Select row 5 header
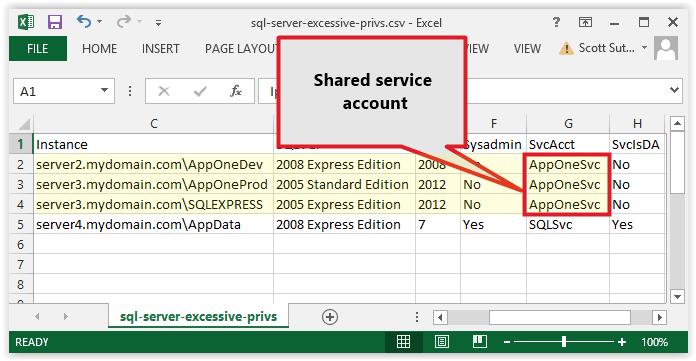The width and height of the screenshot is (696, 361). (x=21, y=224)
